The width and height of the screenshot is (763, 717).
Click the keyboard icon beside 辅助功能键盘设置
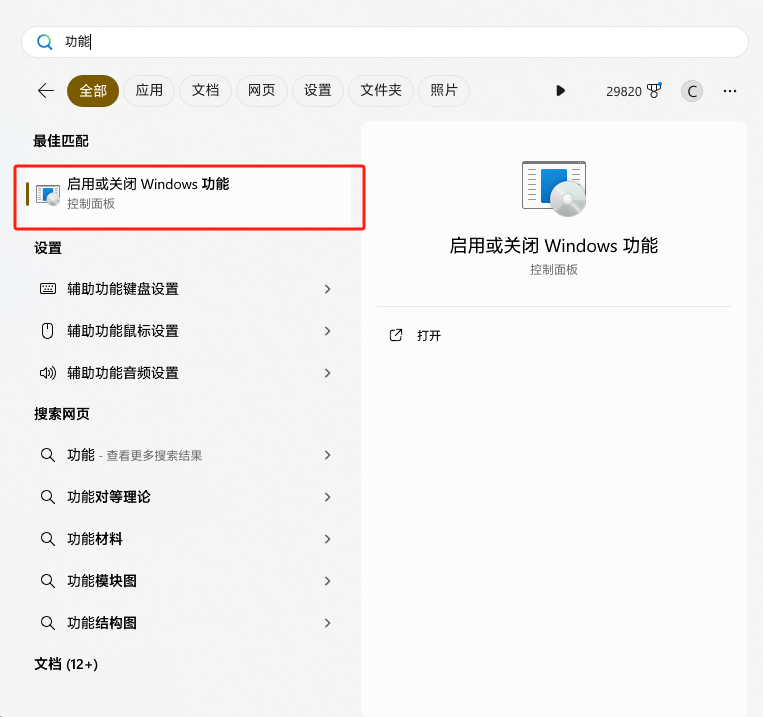point(48,289)
